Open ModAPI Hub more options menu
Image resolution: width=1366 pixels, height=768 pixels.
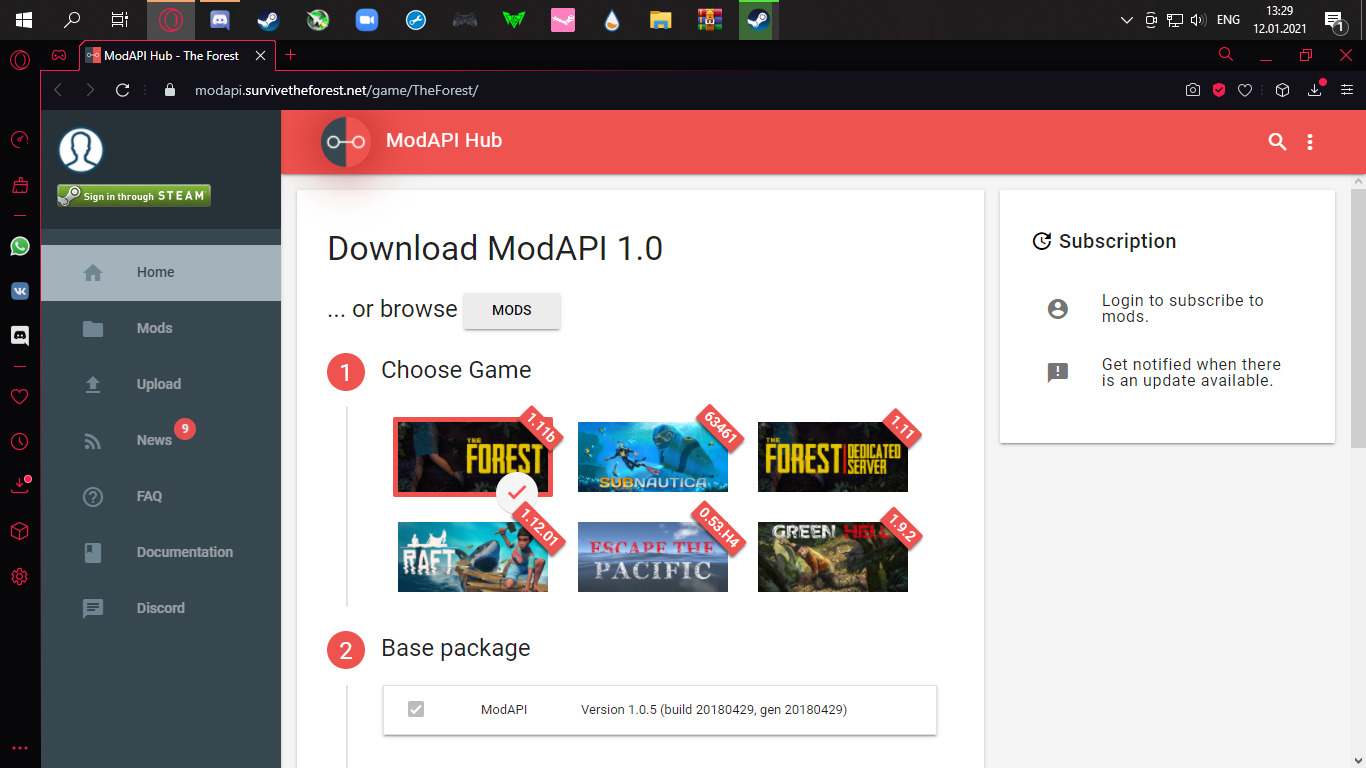pyautogui.click(x=1310, y=142)
